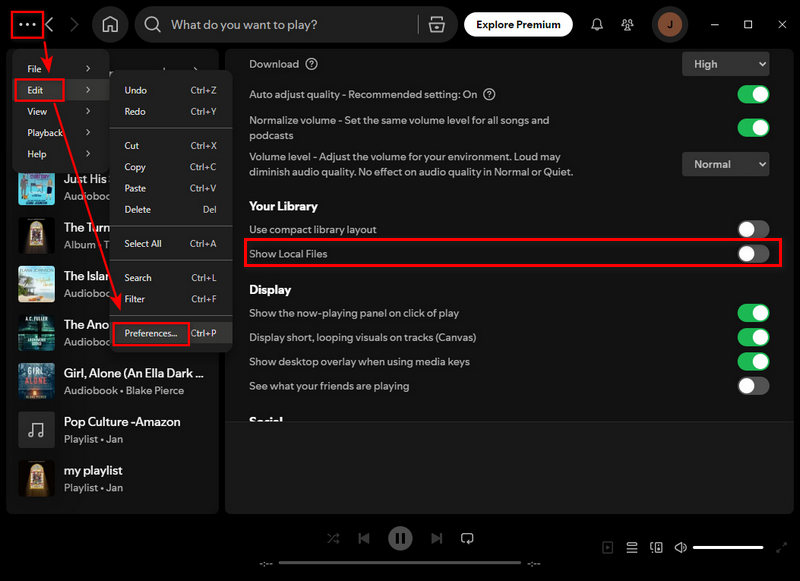Screen dimensions: 800x581
Task: Toggle Show now-playing panel on click
Action: [753, 313]
